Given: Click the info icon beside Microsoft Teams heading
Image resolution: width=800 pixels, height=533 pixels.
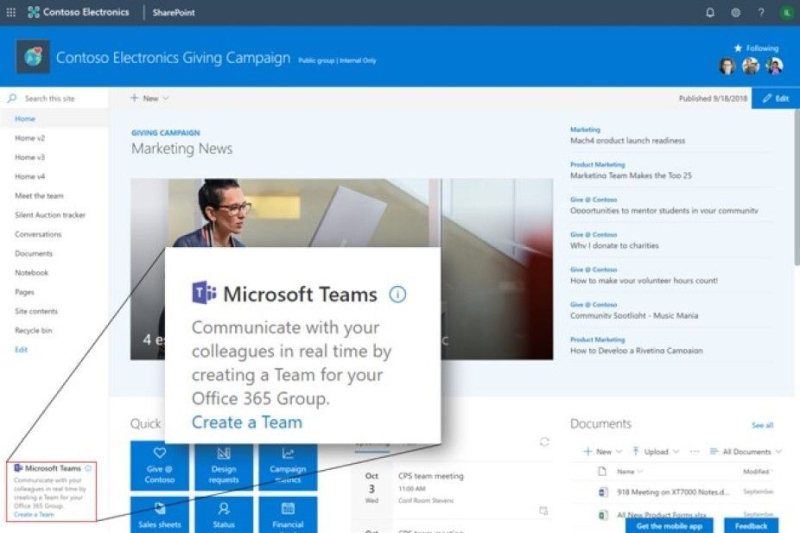Looking at the screenshot, I should coord(397,294).
